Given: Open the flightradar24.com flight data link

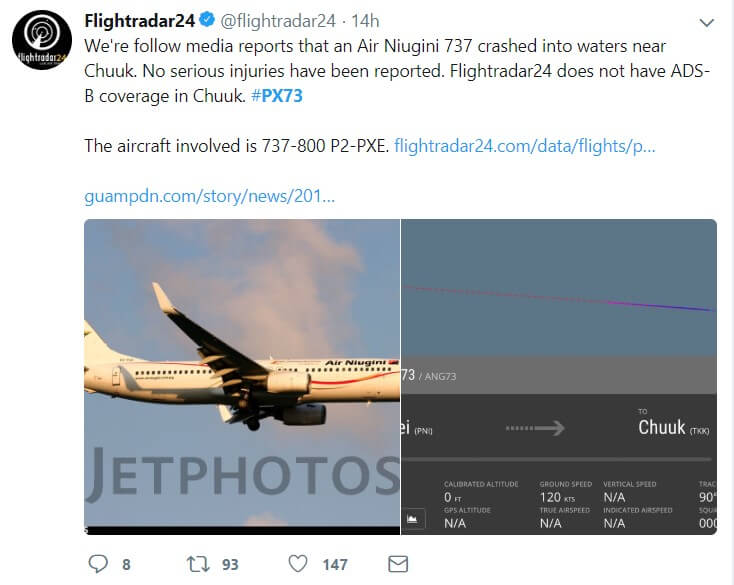Looking at the screenshot, I should click(525, 146).
